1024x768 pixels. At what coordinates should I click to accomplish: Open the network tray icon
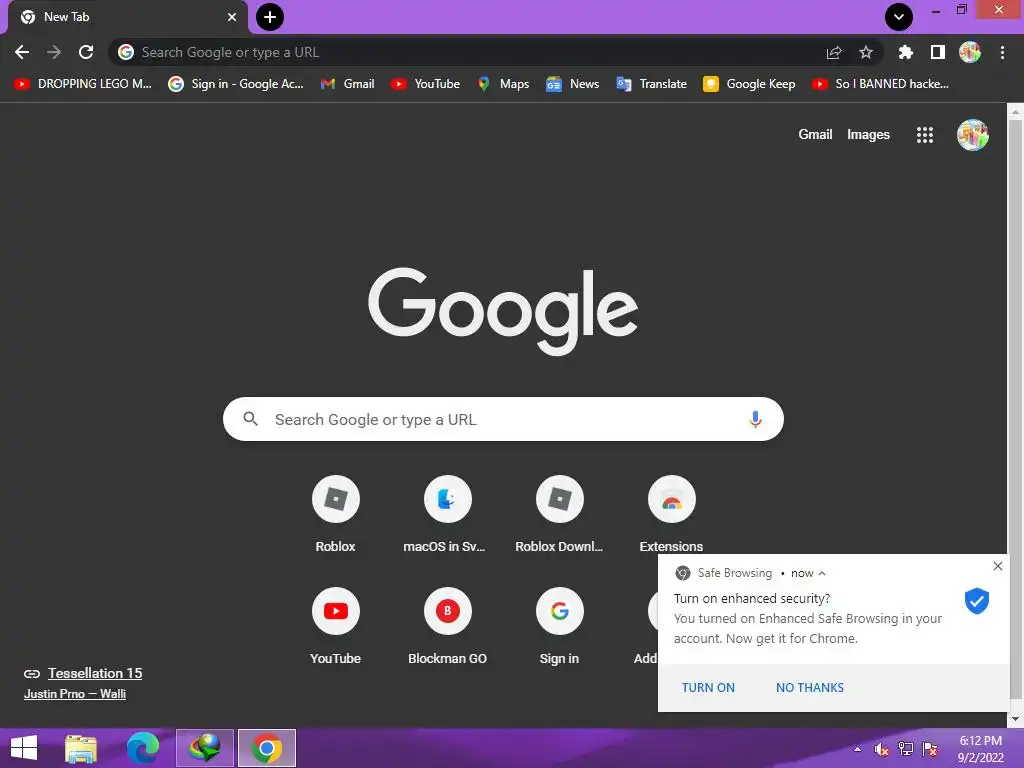click(906, 749)
